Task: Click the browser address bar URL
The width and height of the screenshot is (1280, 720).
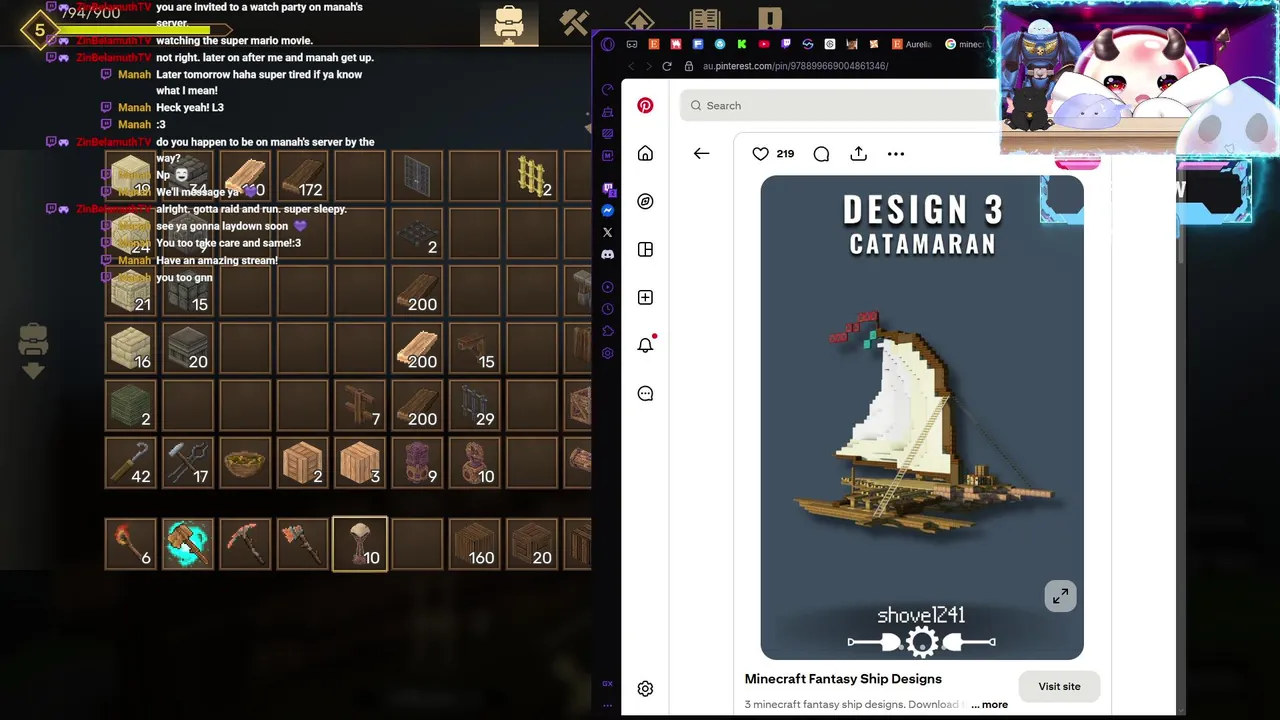Action: pos(795,66)
